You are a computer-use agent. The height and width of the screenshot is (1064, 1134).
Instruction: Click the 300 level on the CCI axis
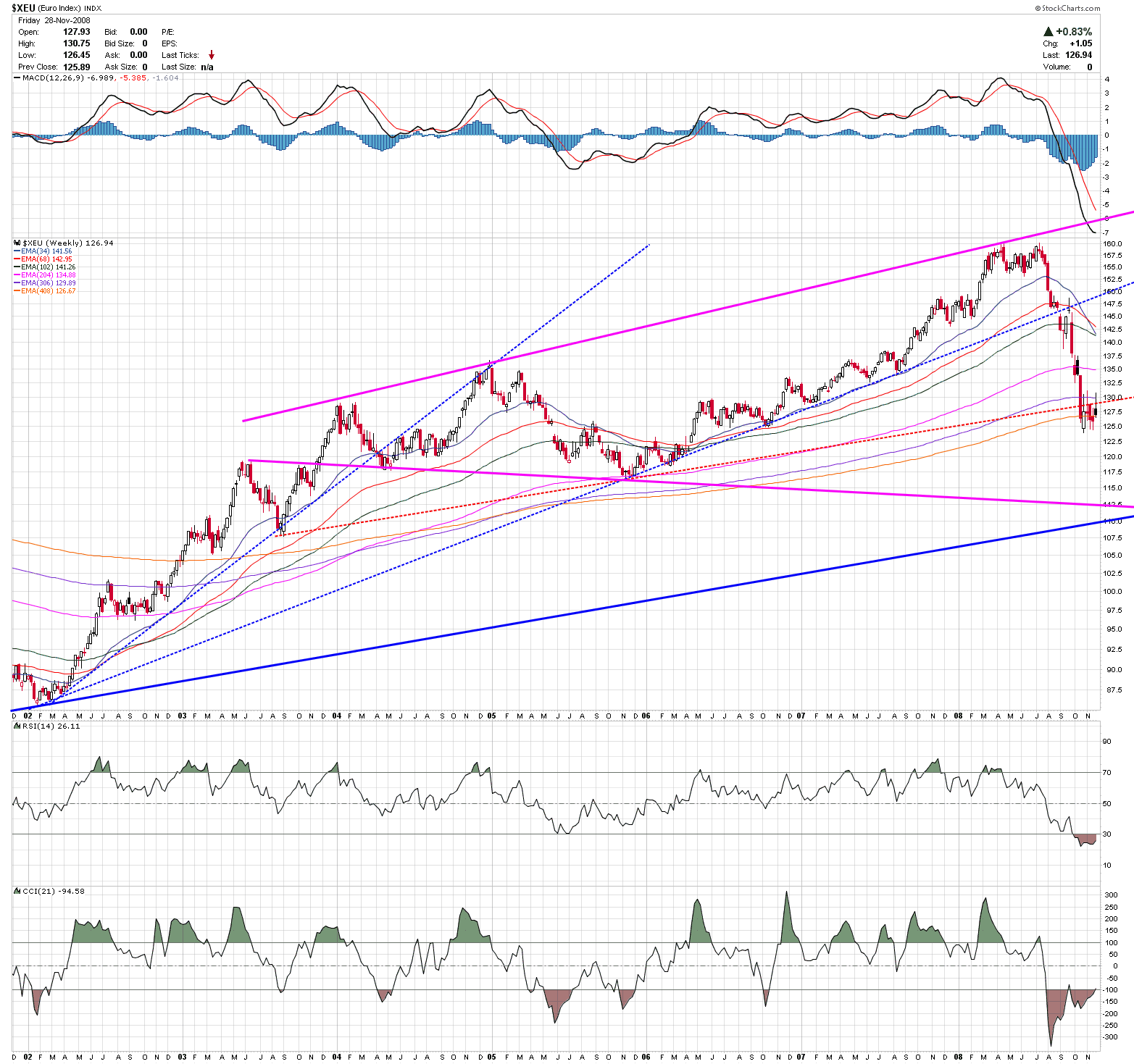(1111, 895)
